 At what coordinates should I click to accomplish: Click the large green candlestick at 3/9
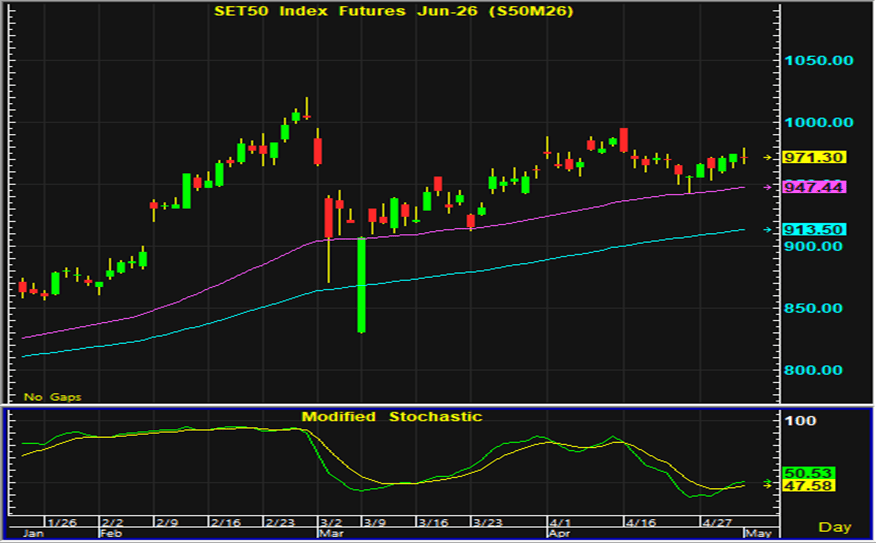(x=361, y=285)
